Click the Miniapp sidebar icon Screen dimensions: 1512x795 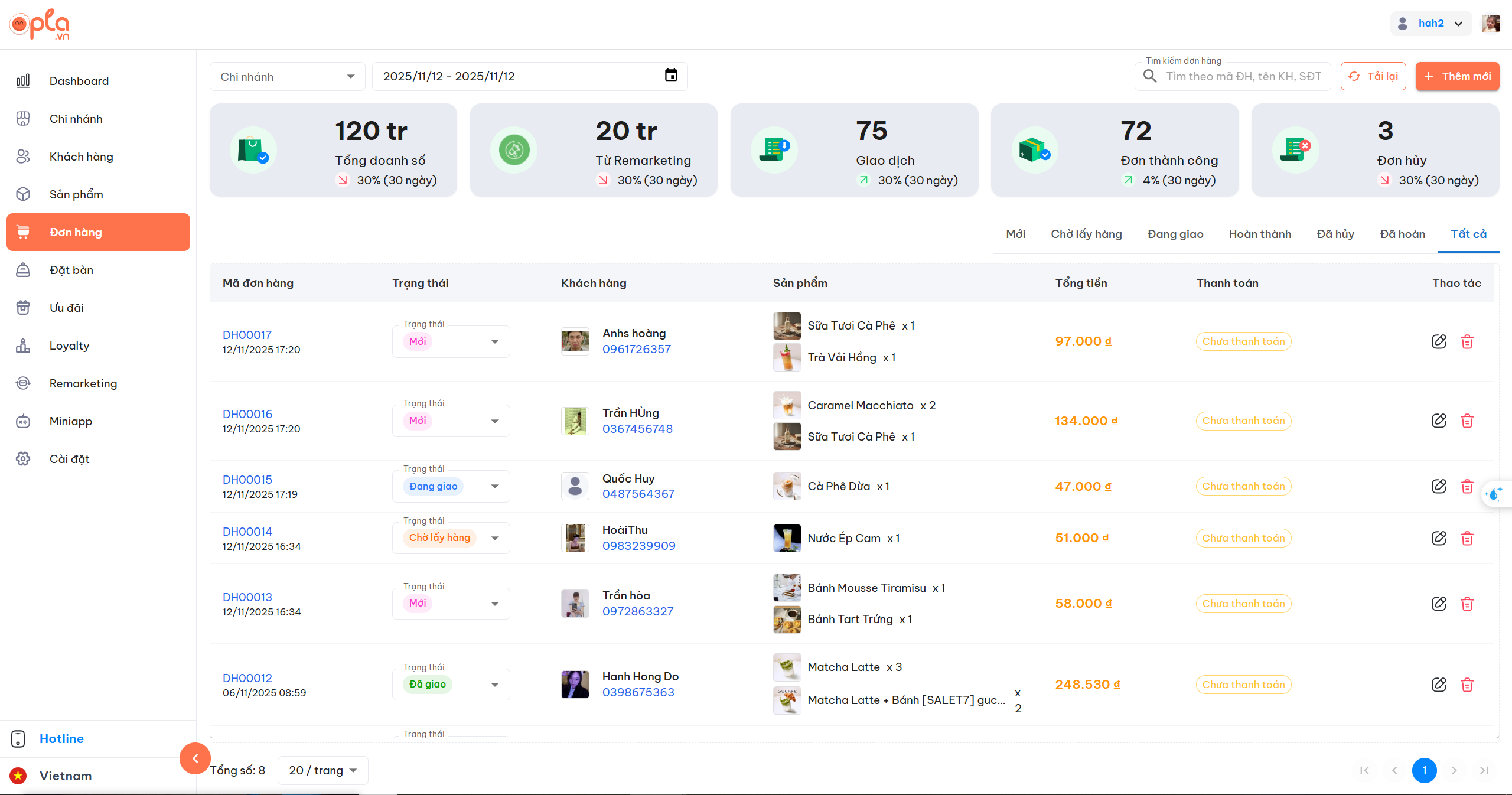[x=23, y=421]
